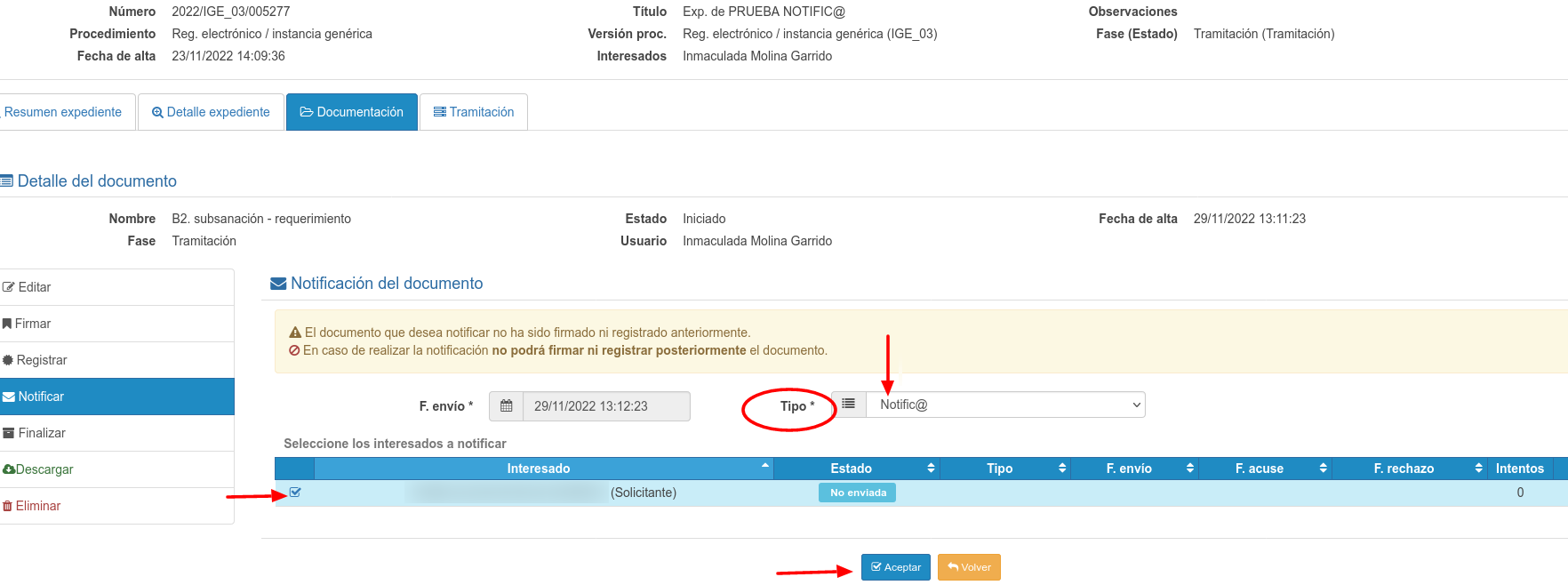Click the F. envío date input field

tap(605, 406)
